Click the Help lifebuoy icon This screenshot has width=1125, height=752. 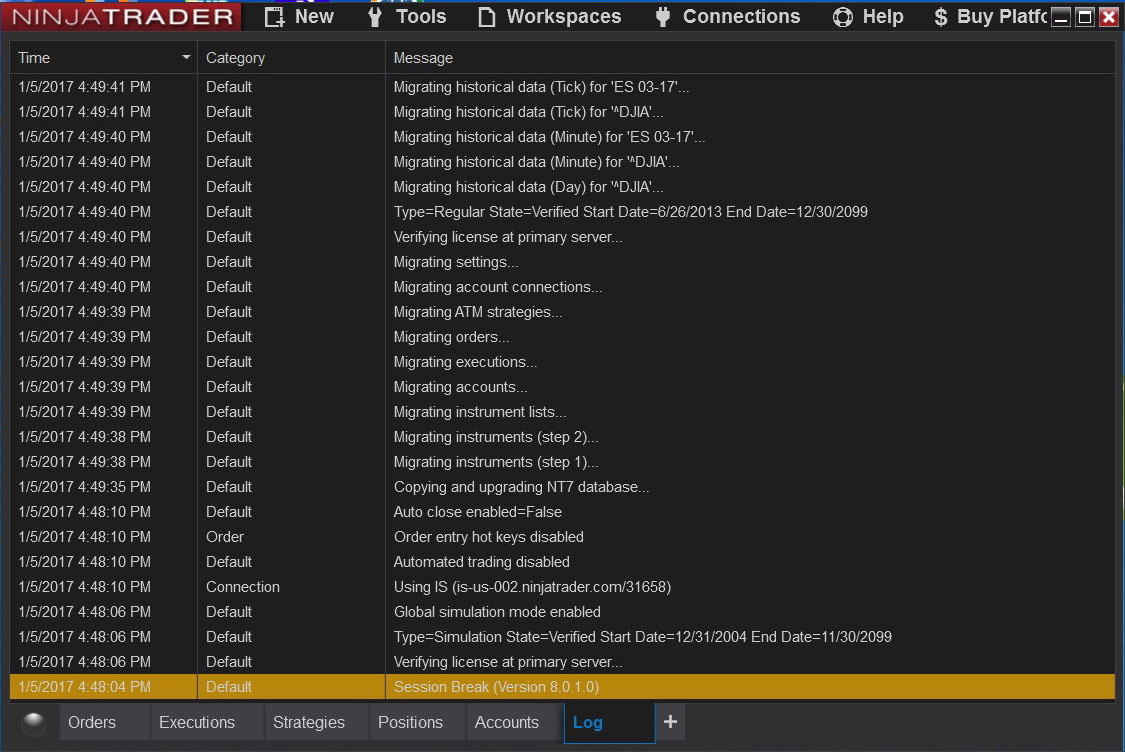842,17
